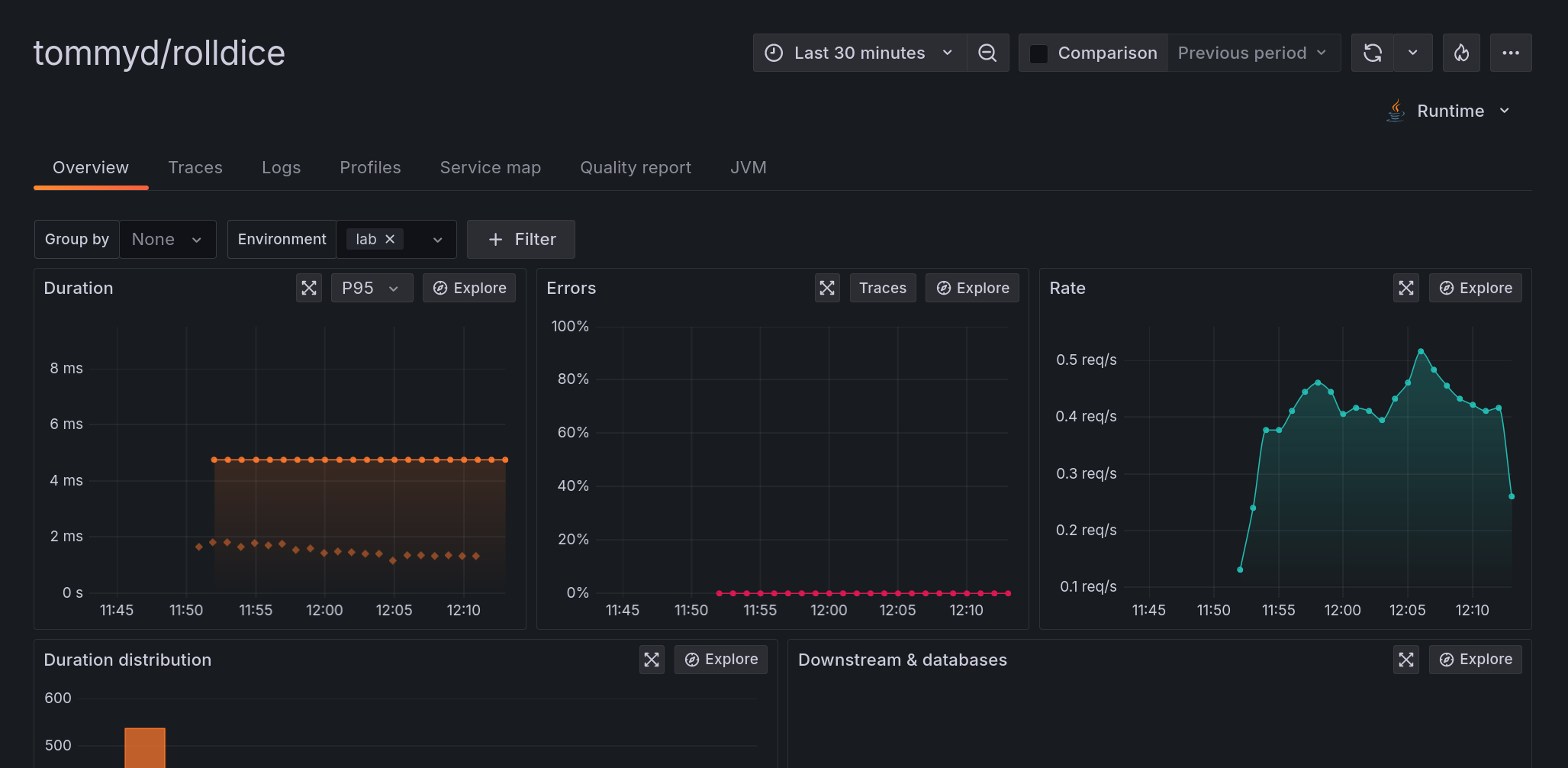
Task: Switch to the Profiles tab
Action: pos(370,167)
